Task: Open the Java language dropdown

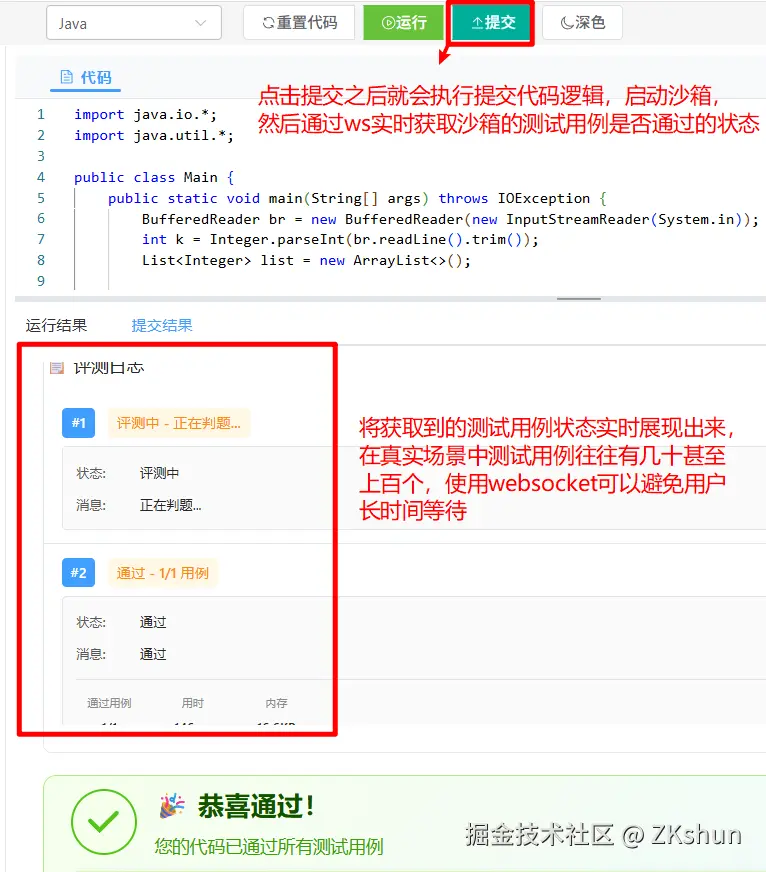Action: coord(134,23)
